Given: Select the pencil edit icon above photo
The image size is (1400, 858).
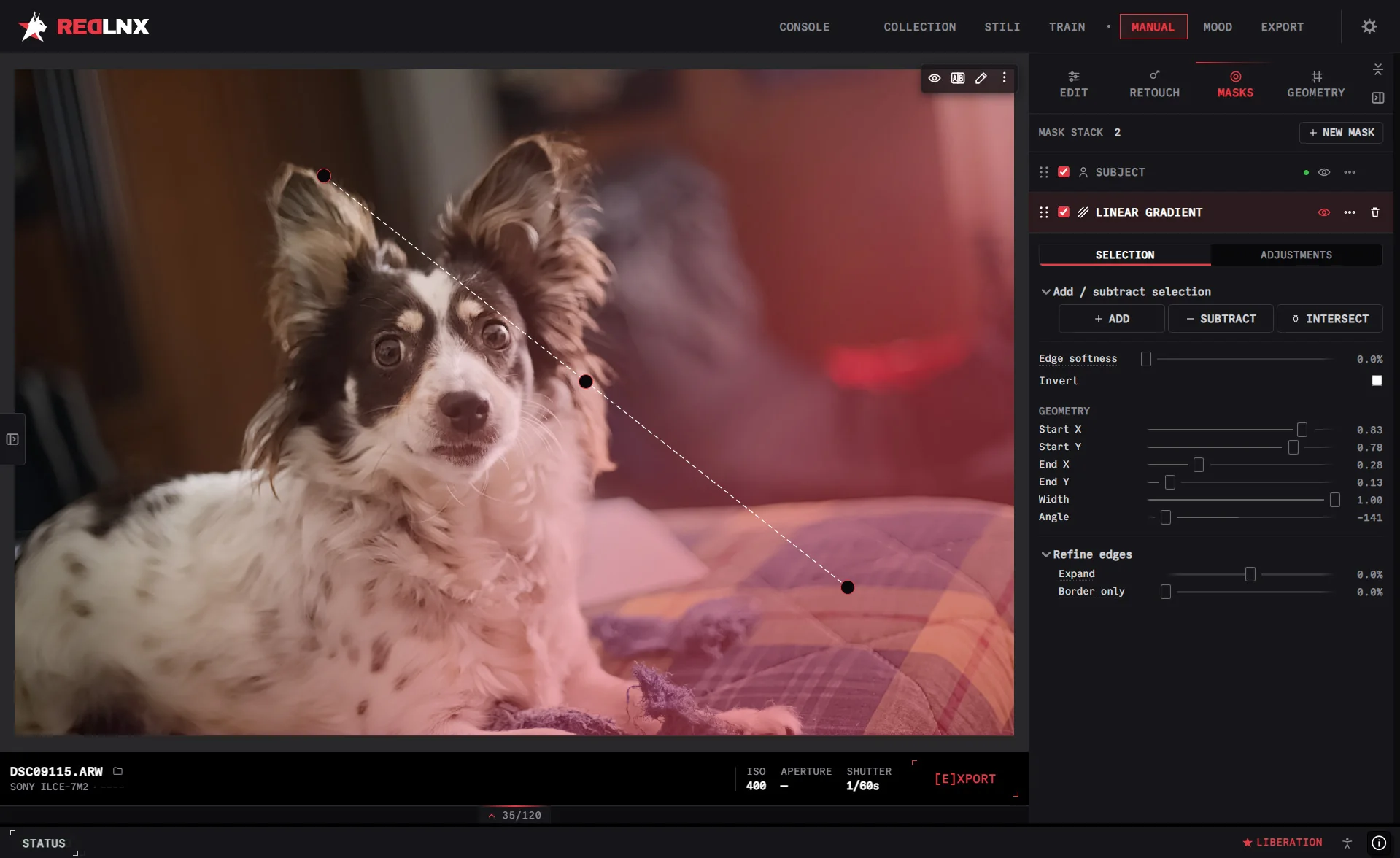Looking at the screenshot, I should pyautogui.click(x=981, y=78).
